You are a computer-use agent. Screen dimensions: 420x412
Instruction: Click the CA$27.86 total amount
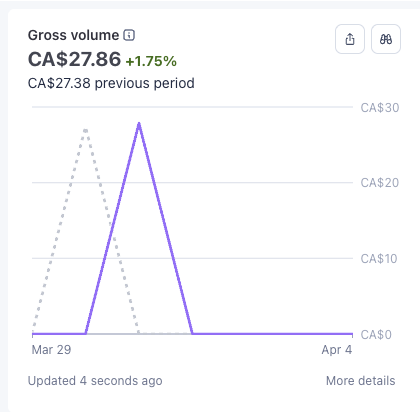click(x=74, y=59)
